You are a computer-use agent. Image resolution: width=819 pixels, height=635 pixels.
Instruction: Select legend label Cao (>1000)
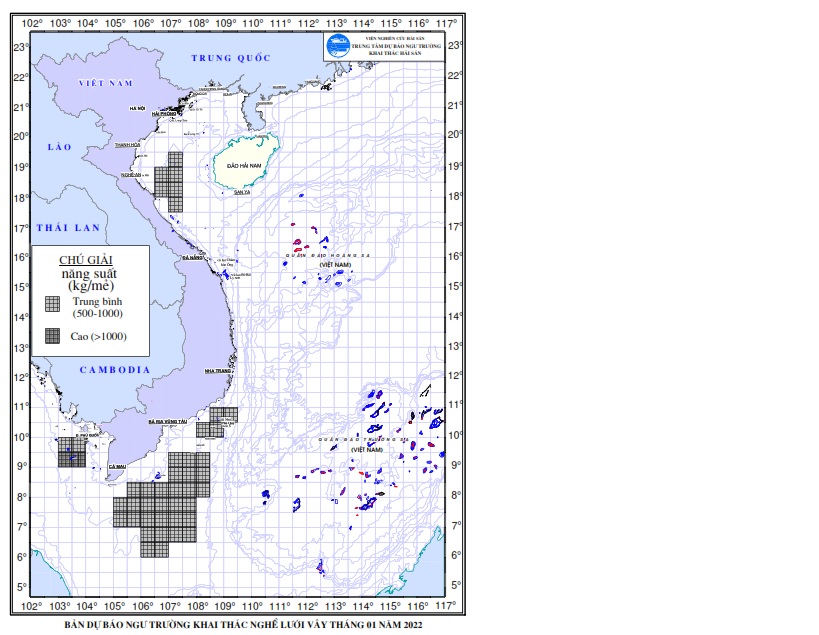99,336
